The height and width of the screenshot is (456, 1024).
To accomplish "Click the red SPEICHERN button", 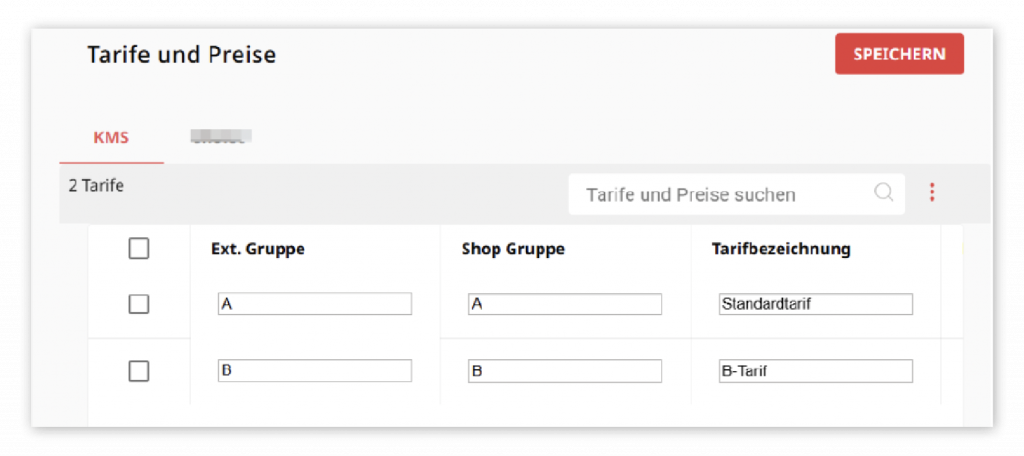I will (x=899, y=54).
